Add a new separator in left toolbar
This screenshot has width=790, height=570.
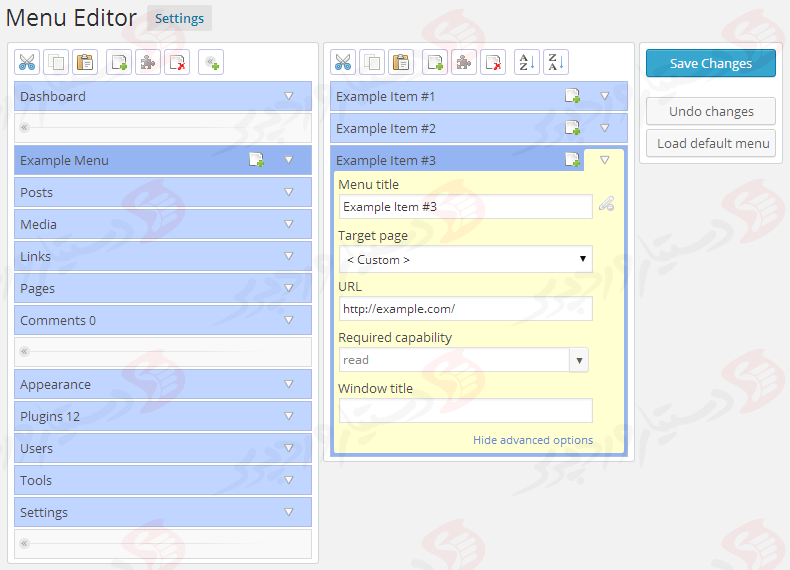211,62
